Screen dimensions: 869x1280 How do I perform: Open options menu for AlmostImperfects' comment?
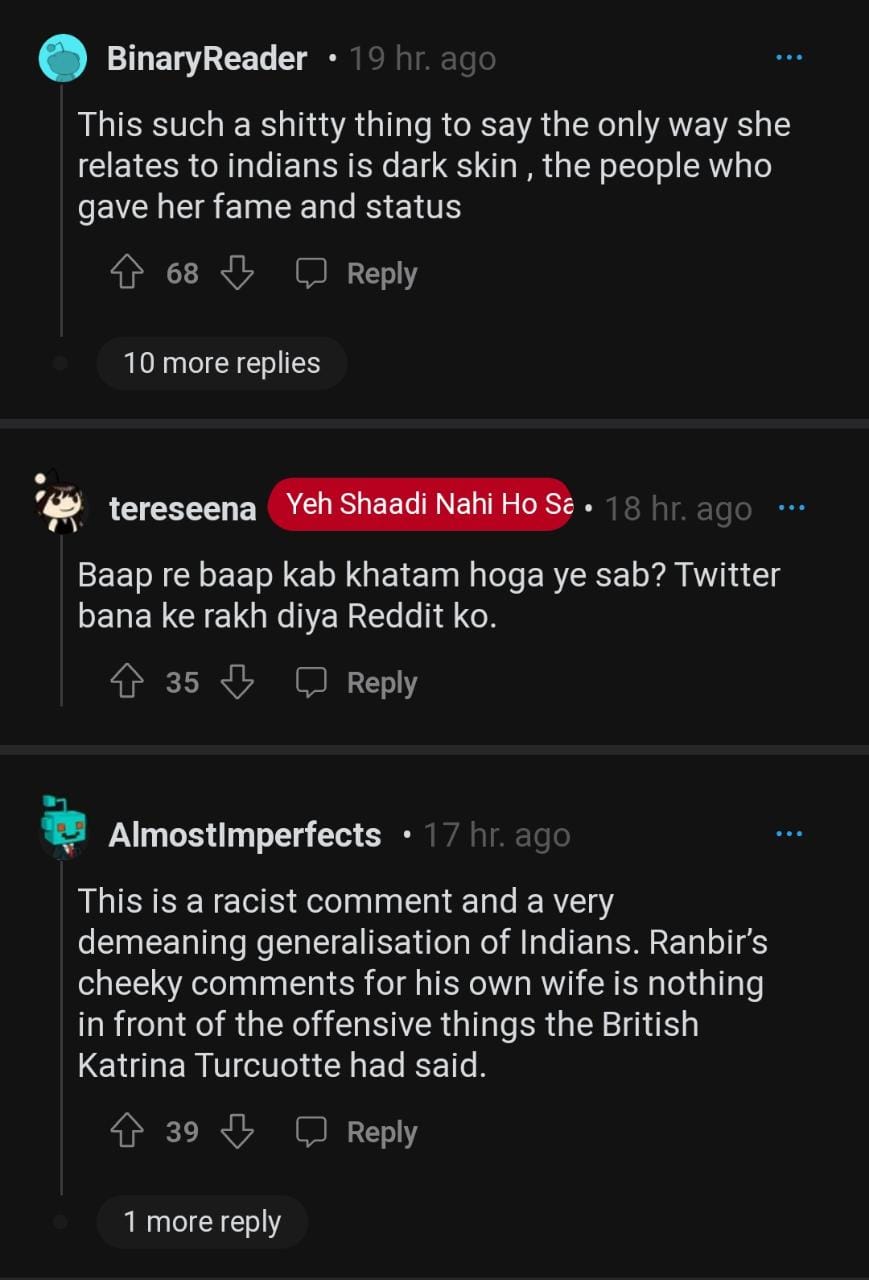pyautogui.click(x=789, y=834)
